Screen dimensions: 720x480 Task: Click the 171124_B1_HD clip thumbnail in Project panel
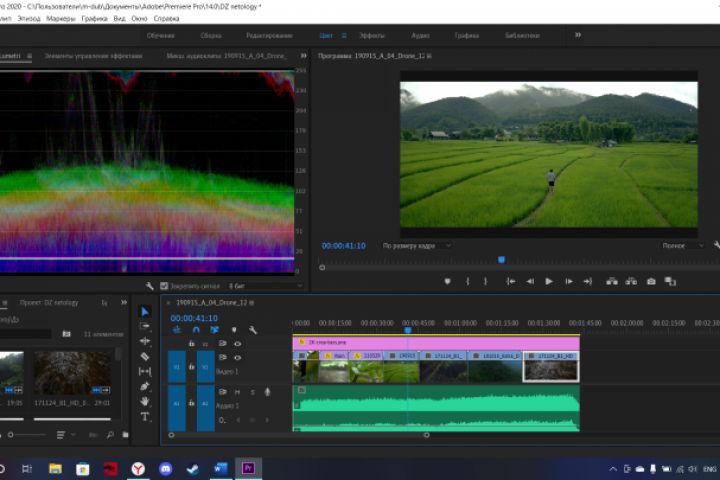[x=72, y=374]
